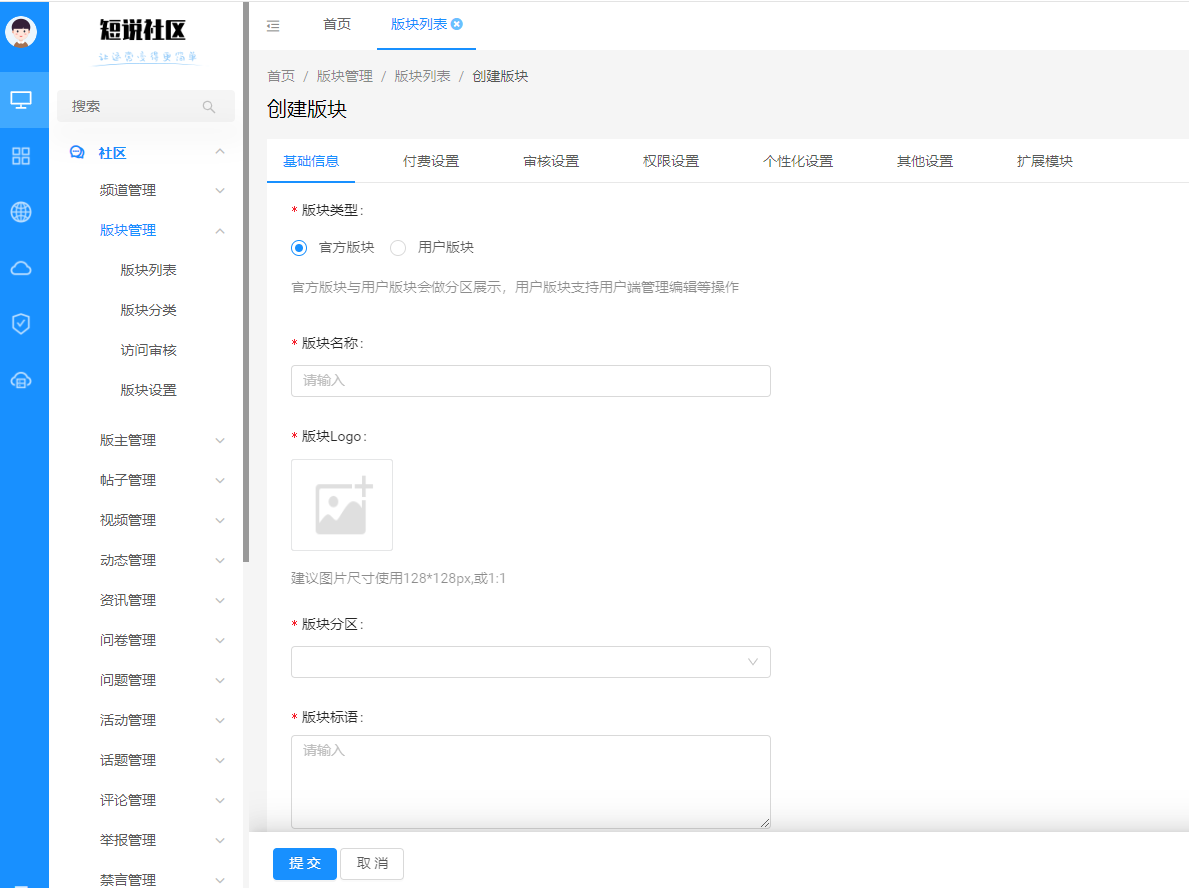Screen dimensions: 1189x888
Task: Expand 帖子管理 submenu
Action: (220, 480)
